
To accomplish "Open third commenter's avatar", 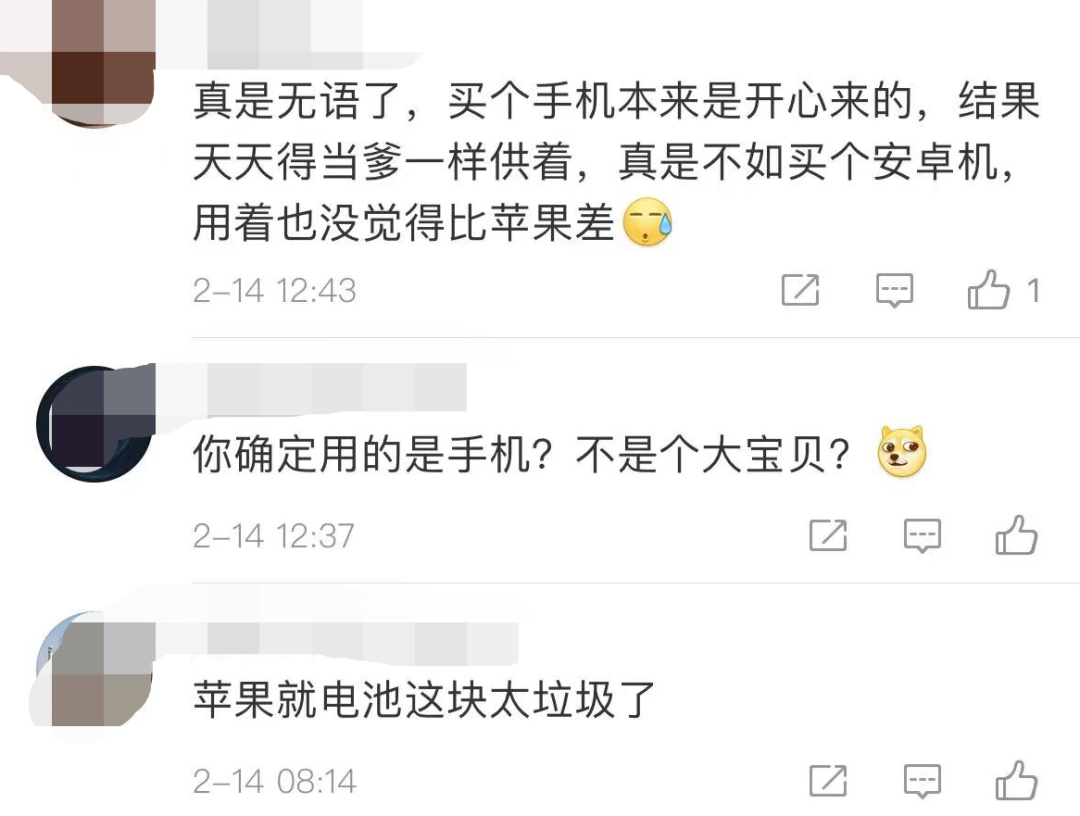I will (x=95, y=668).
